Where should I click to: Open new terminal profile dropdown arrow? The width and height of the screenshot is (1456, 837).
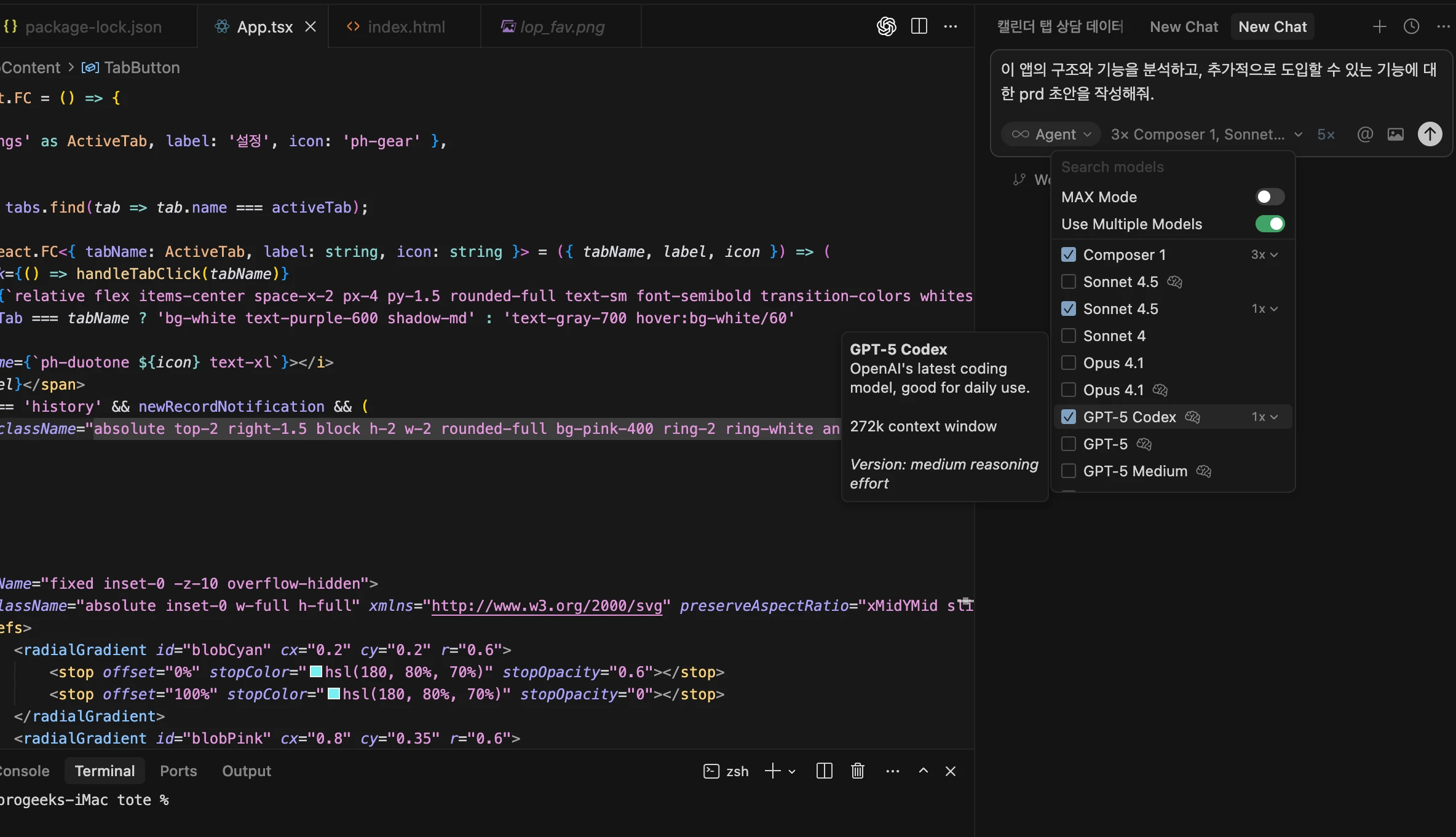click(792, 772)
